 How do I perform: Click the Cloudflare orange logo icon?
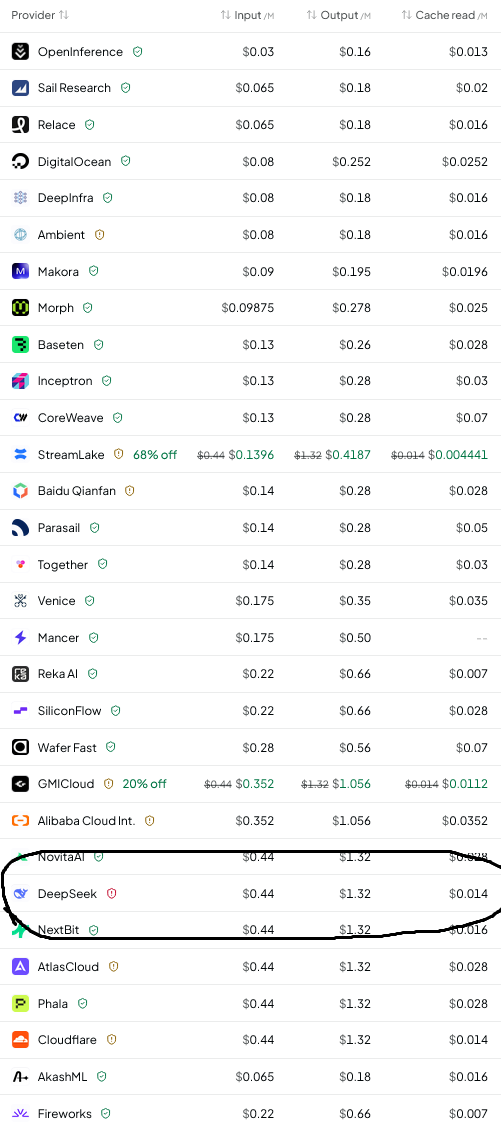(20, 1040)
